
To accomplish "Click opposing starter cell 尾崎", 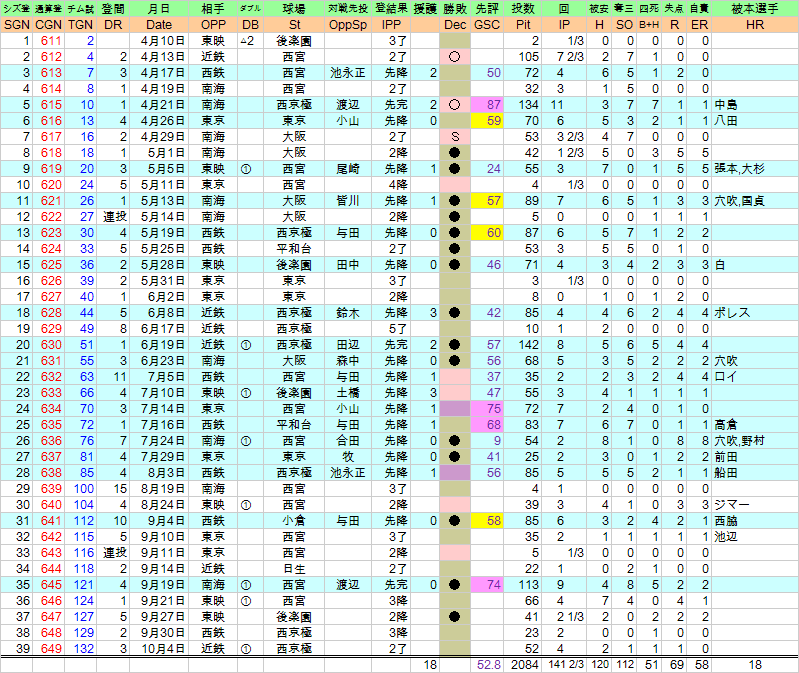I will click(x=348, y=169).
